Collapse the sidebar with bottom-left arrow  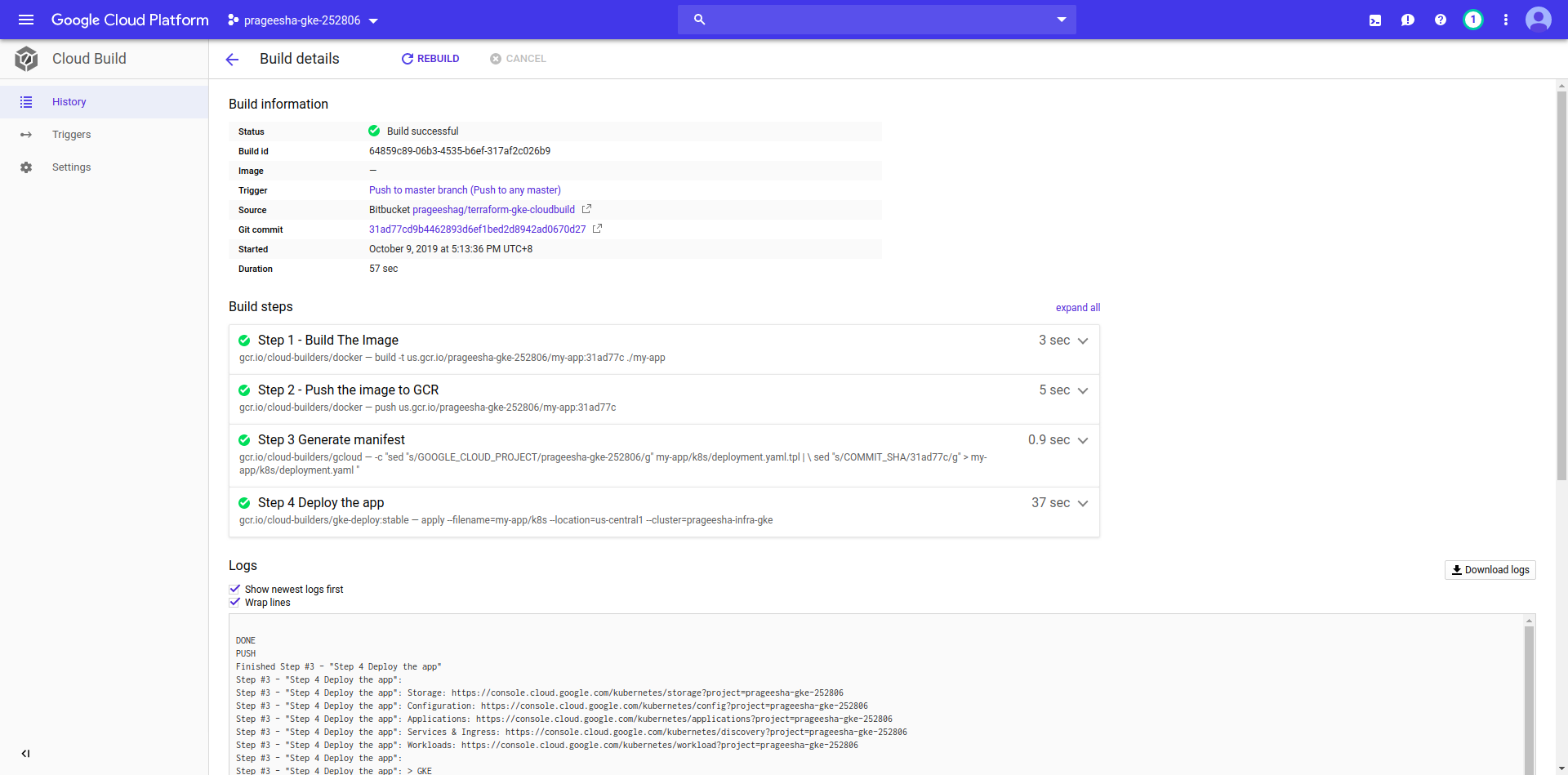tap(25, 754)
